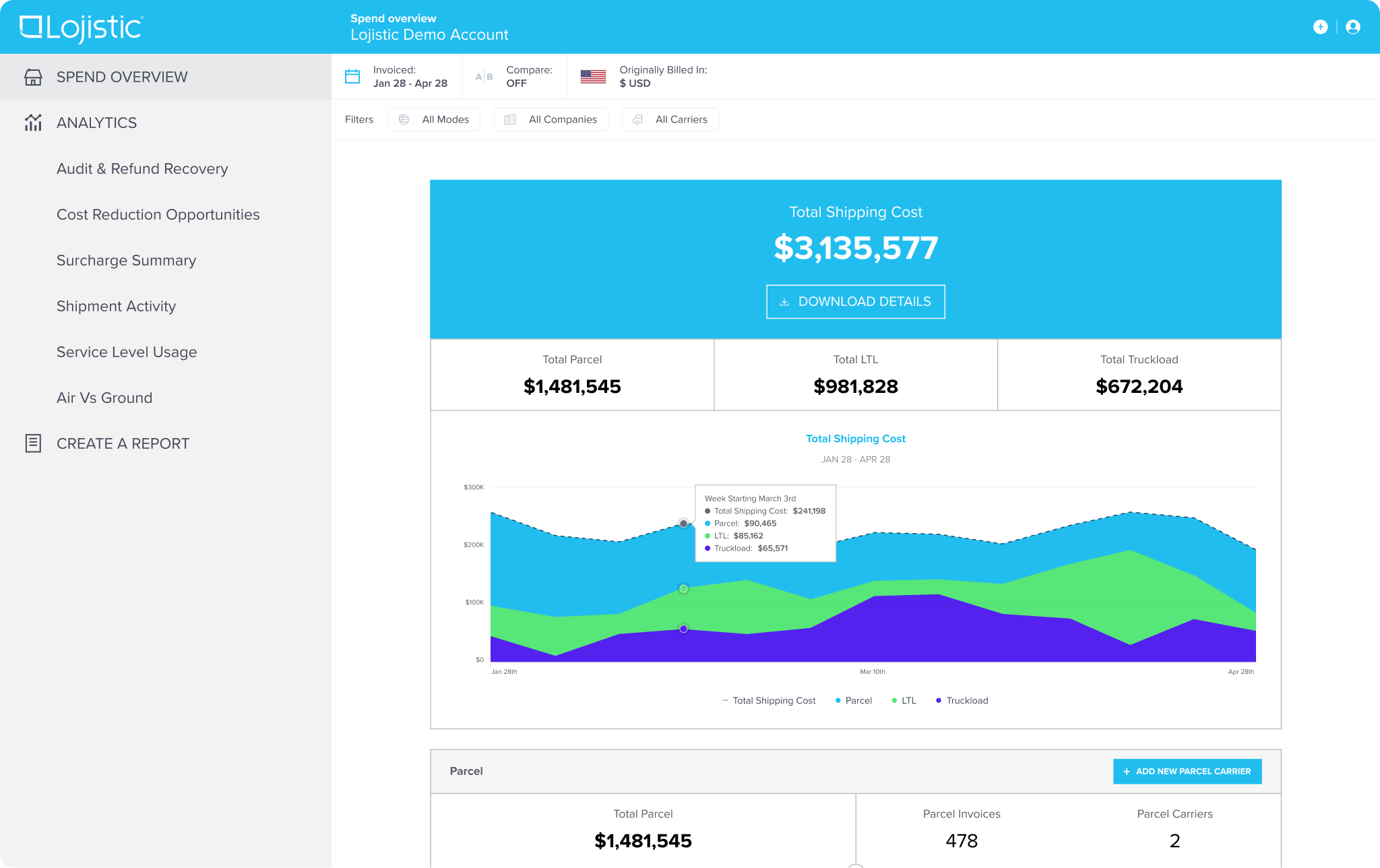Click the calendar icon beside Invoiced

(x=352, y=76)
